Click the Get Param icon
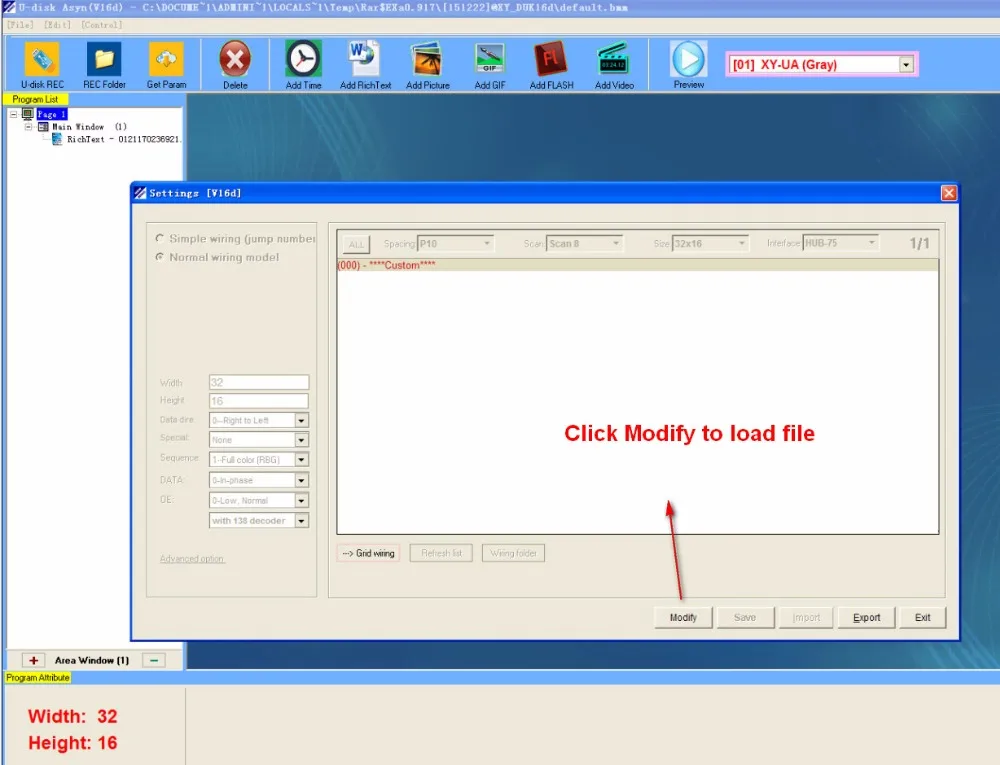This screenshot has width=1000, height=765. (x=166, y=59)
